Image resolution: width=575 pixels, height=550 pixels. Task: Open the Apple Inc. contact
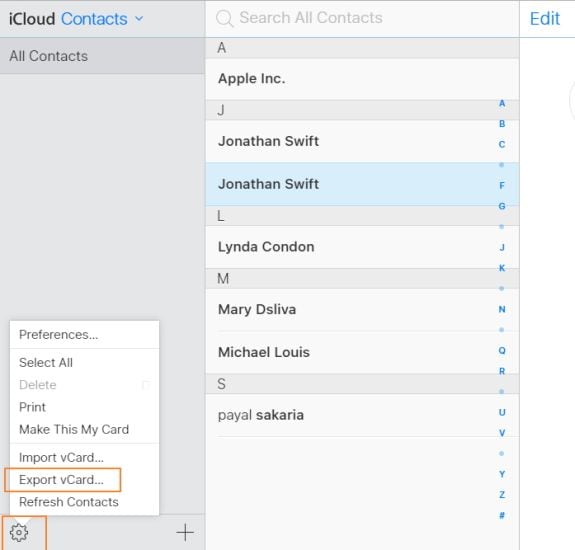click(x=362, y=78)
